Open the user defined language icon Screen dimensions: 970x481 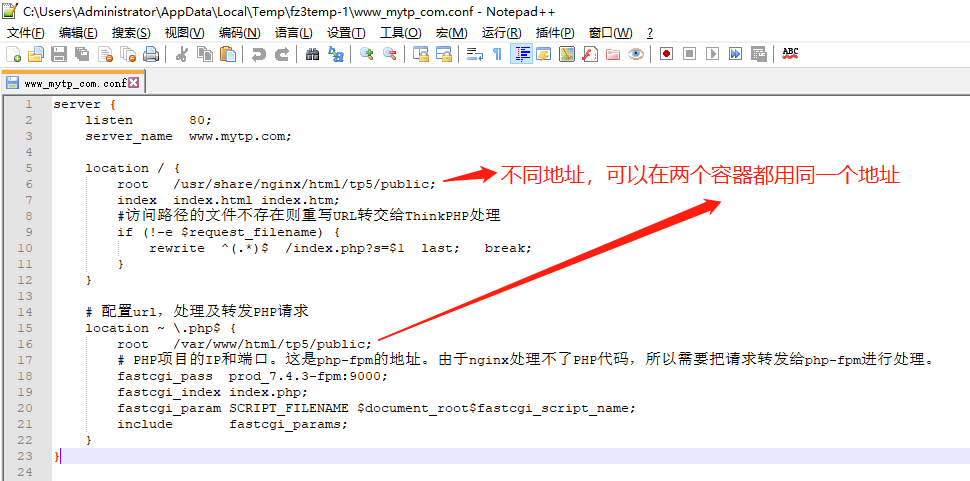(544, 54)
